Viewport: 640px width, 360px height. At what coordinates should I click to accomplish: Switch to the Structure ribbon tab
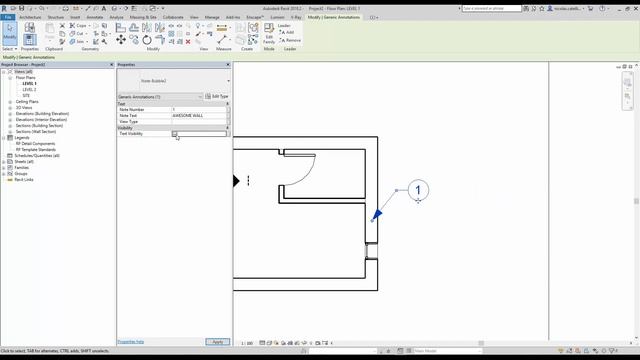pyautogui.click(x=56, y=17)
